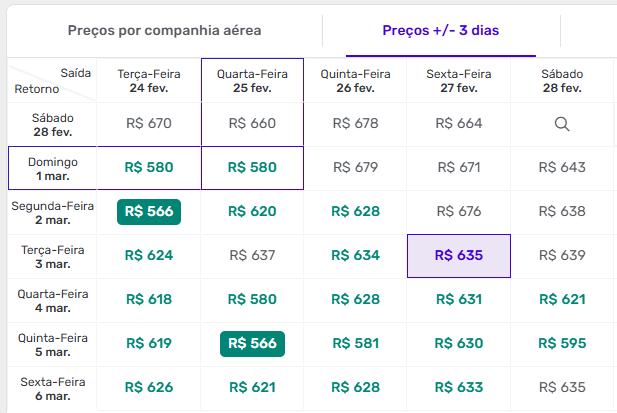Viewport: 617px width, 413px height.
Task: Select R$ 624 on Terça-Feira 3 mar. row
Action: pyautogui.click(x=149, y=255)
